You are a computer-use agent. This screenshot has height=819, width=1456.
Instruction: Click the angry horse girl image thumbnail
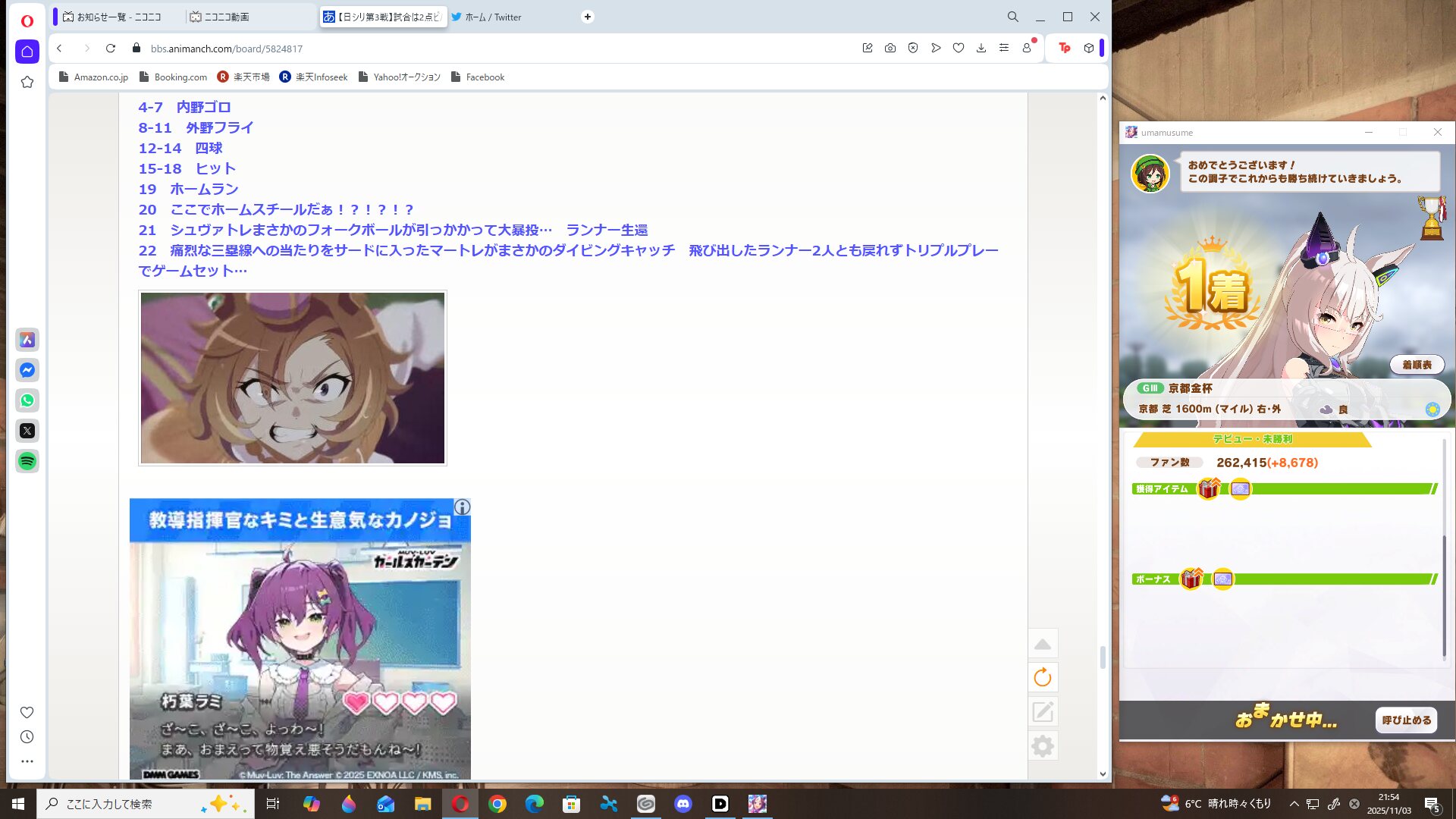(293, 378)
